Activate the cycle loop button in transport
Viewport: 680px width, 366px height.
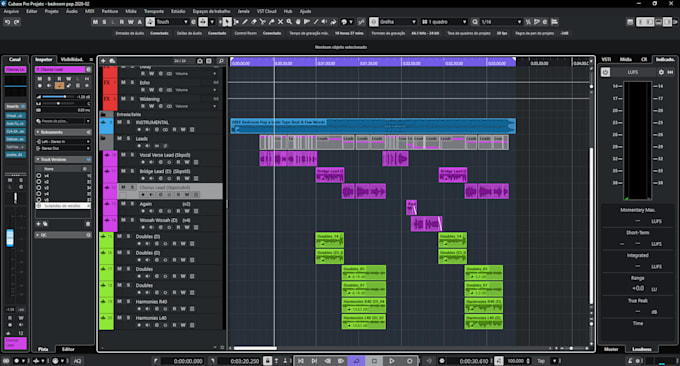(356, 361)
